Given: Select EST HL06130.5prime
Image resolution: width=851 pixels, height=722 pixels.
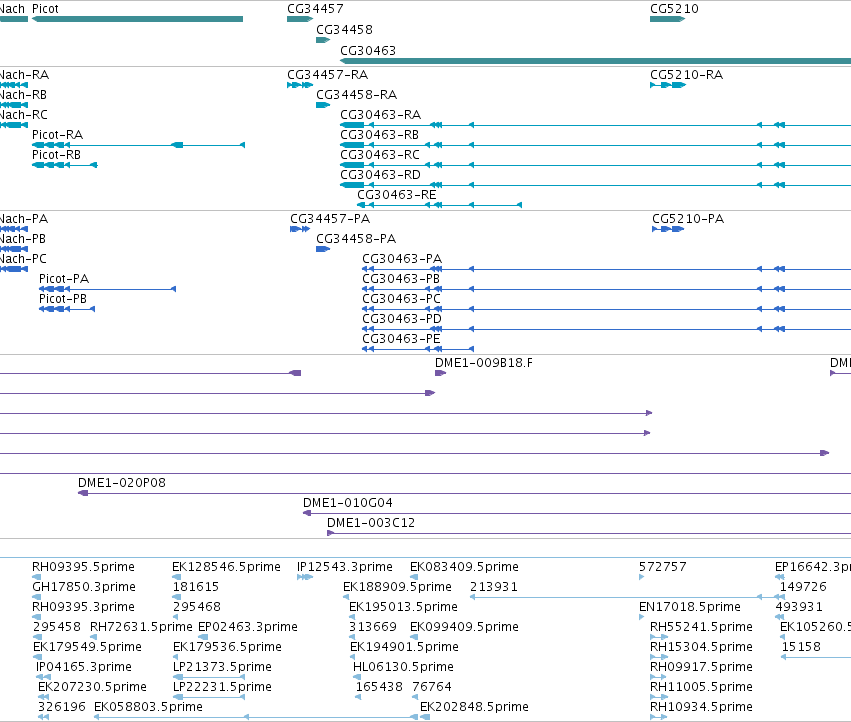Looking at the screenshot, I should 403,667.
